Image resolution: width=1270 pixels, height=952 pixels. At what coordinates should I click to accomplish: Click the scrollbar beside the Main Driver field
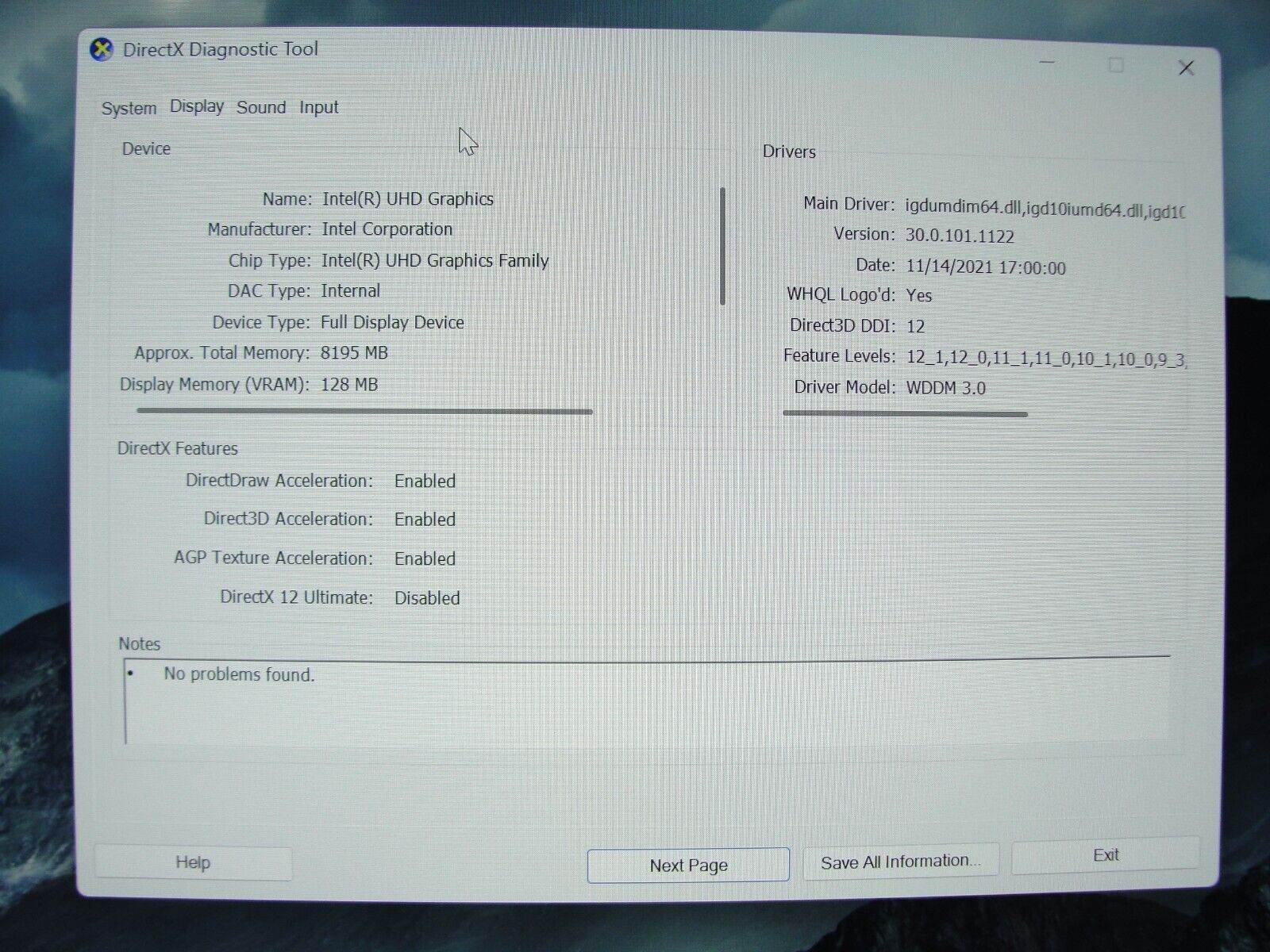723,246
